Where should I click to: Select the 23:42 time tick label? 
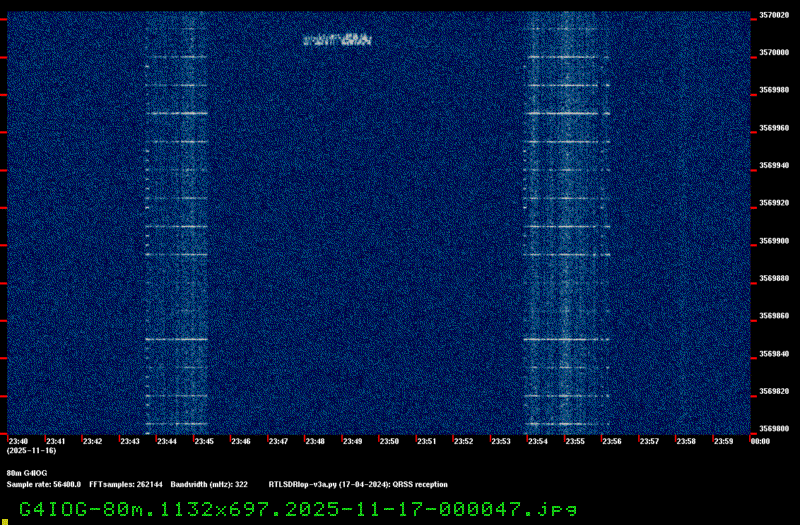92,441
